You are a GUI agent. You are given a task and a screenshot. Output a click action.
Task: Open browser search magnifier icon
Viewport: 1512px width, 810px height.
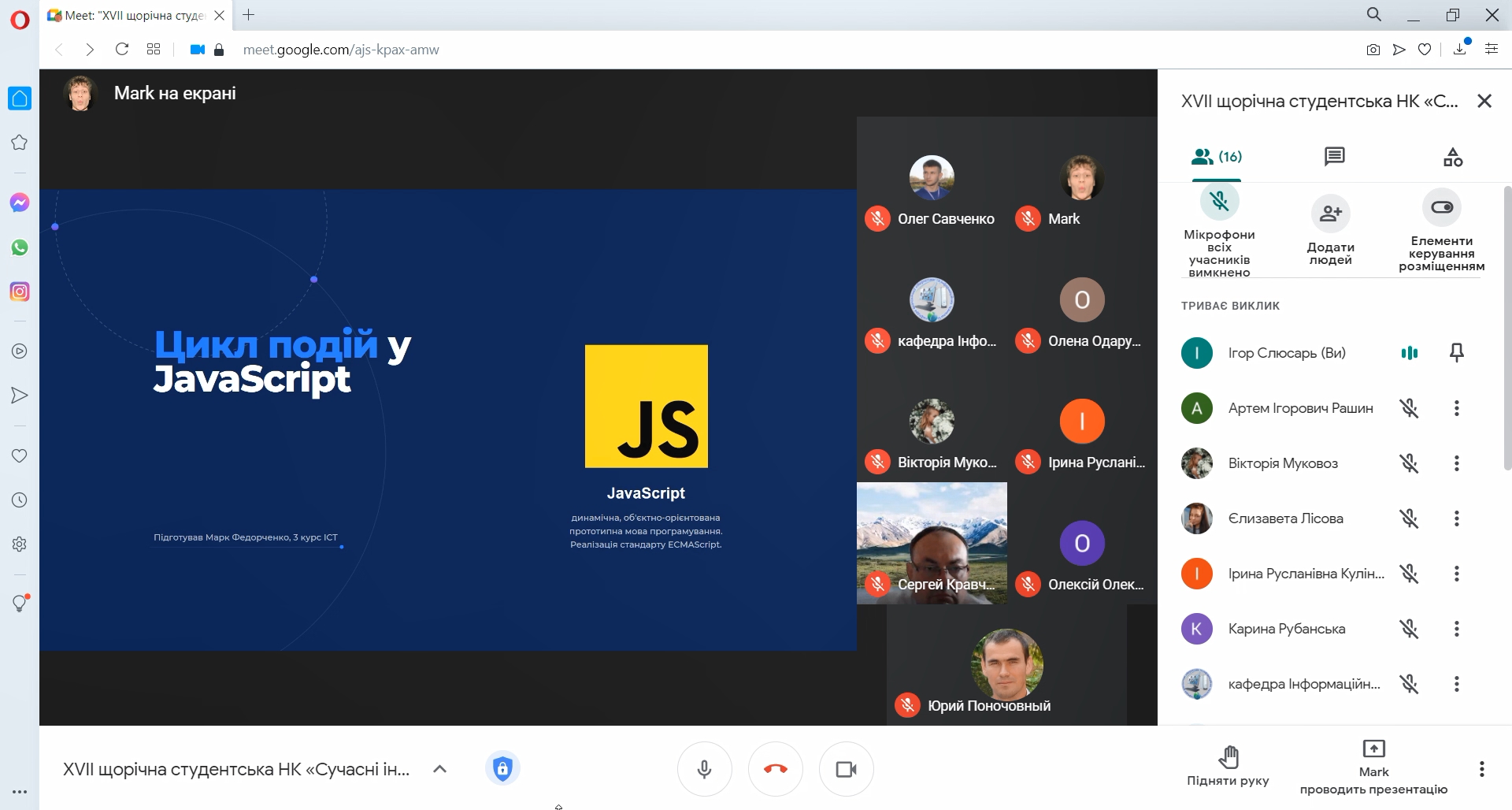click(x=1374, y=15)
